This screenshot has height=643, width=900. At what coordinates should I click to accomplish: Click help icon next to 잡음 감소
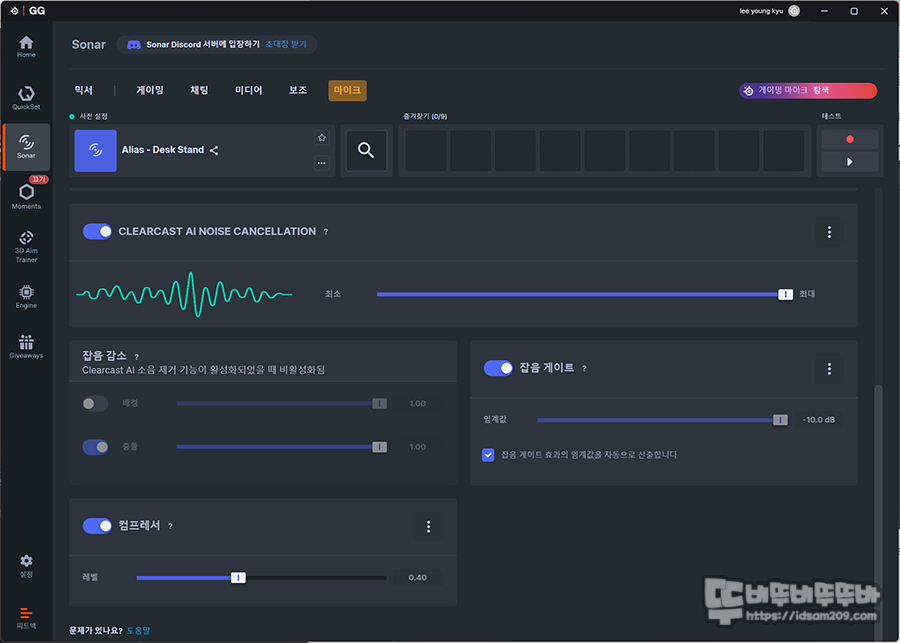coord(136,357)
